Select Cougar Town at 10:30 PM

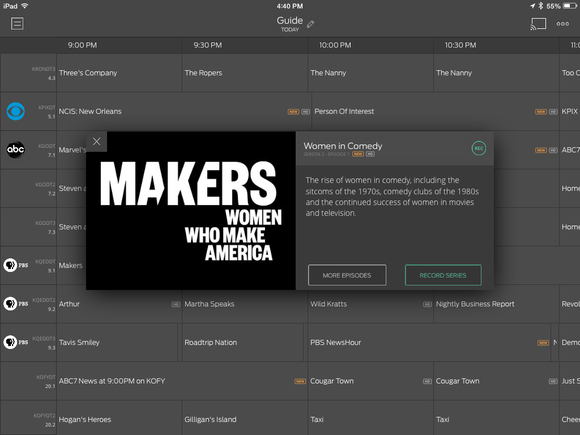(x=496, y=381)
